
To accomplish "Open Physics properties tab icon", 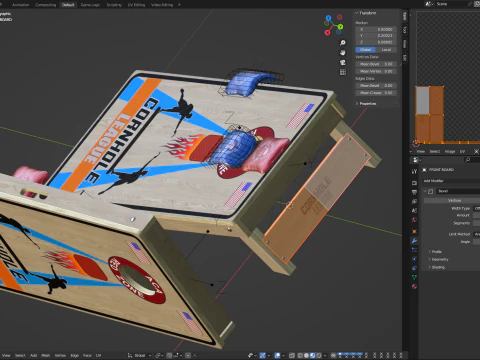I will click(x=414, y=259).
